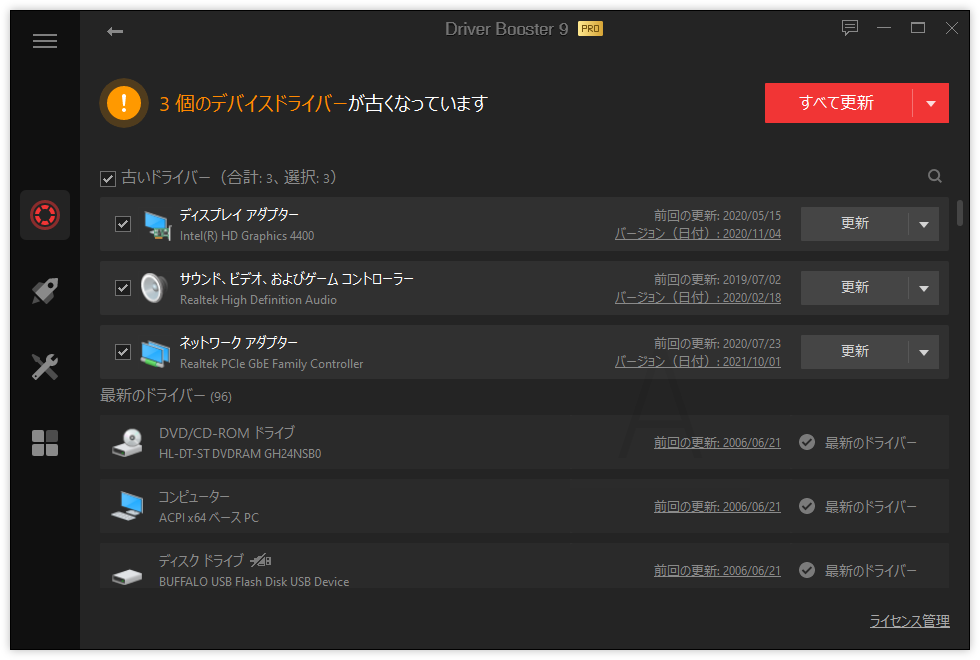The image size is (980, 660).
Task: Maximize the Driver Booster window
Action: click(x=918, y=28)
